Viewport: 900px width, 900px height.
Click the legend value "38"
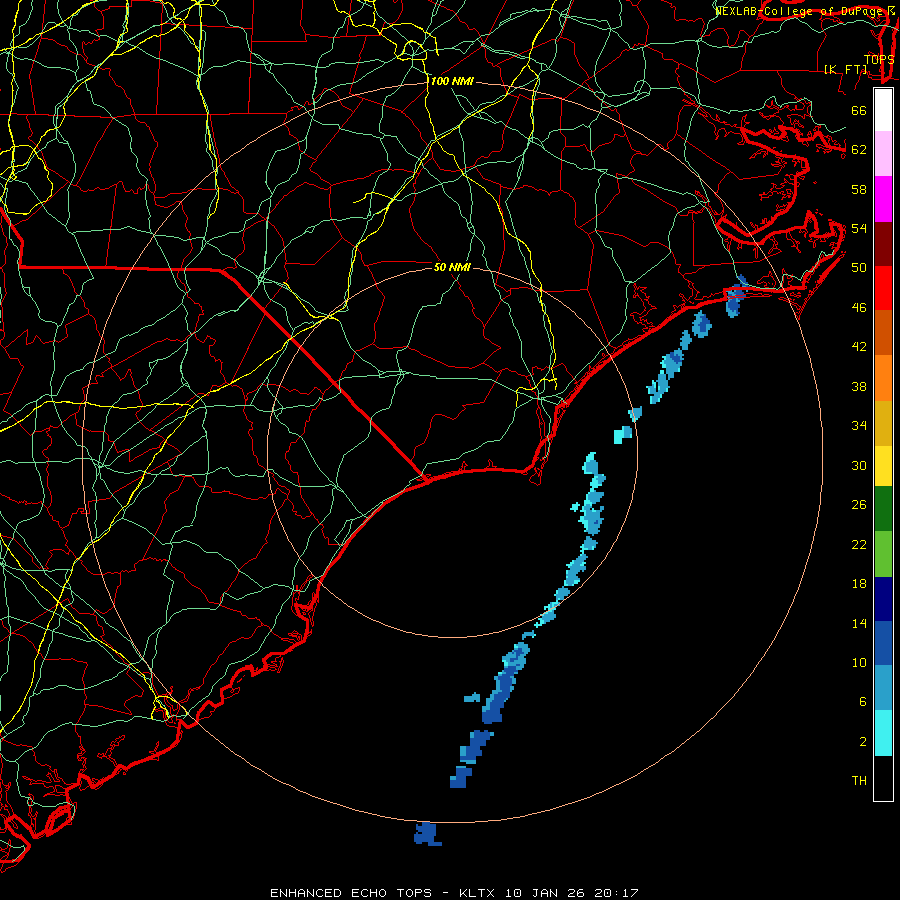pos(859,386)
